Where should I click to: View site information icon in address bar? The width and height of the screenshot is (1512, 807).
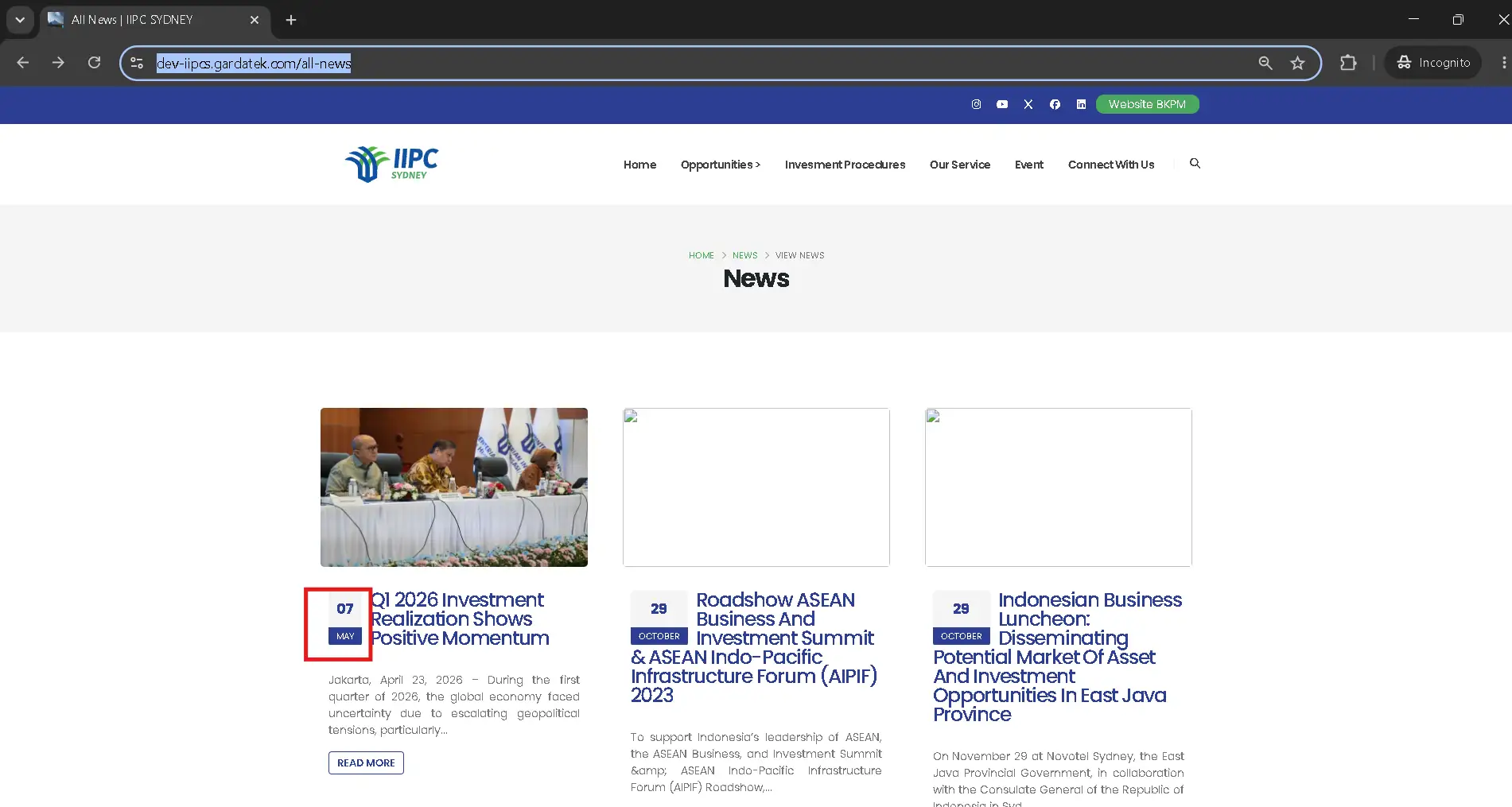coord(137,63)
